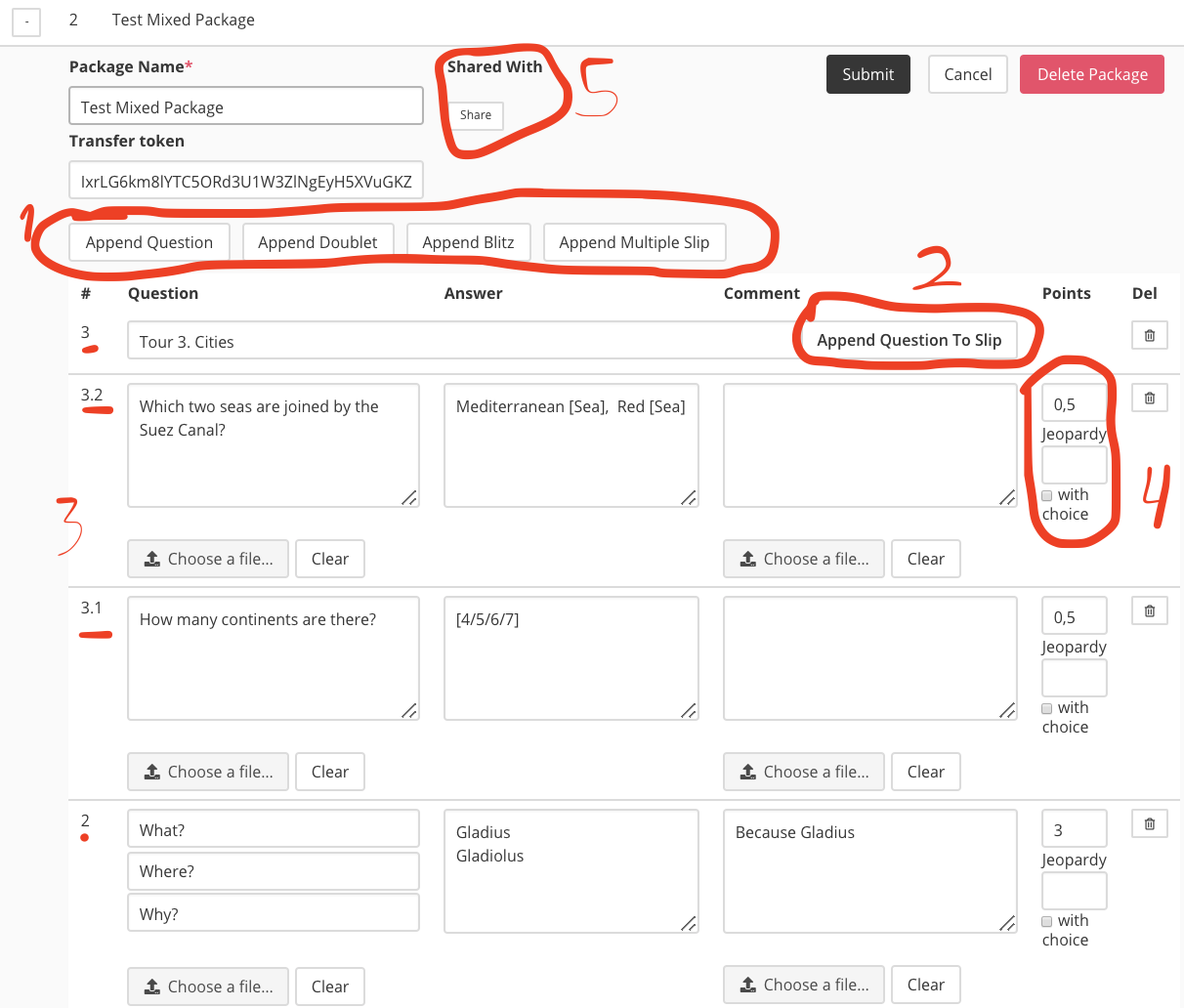
Task: Choose a comment file for question 3.2
Action: click(804, 559)
